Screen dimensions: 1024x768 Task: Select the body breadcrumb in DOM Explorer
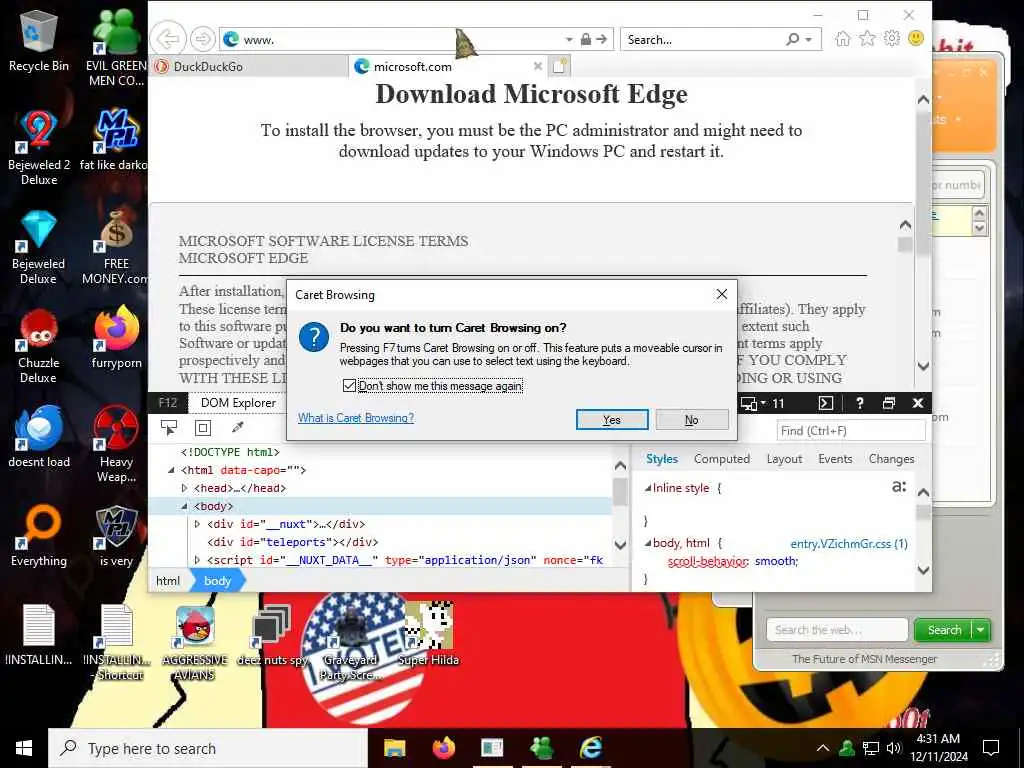click(217, 581)
